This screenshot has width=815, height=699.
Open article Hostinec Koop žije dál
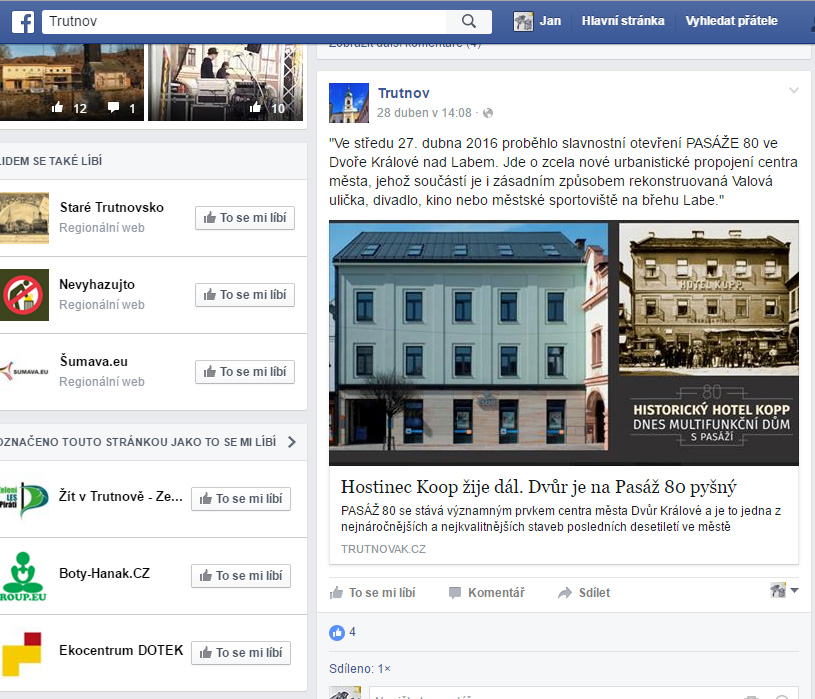click(538, 487)
